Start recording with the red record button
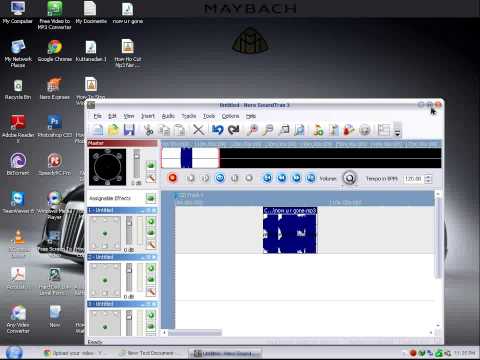The width and height of the screenshot is (480, 360). click(x=172, y=178)
